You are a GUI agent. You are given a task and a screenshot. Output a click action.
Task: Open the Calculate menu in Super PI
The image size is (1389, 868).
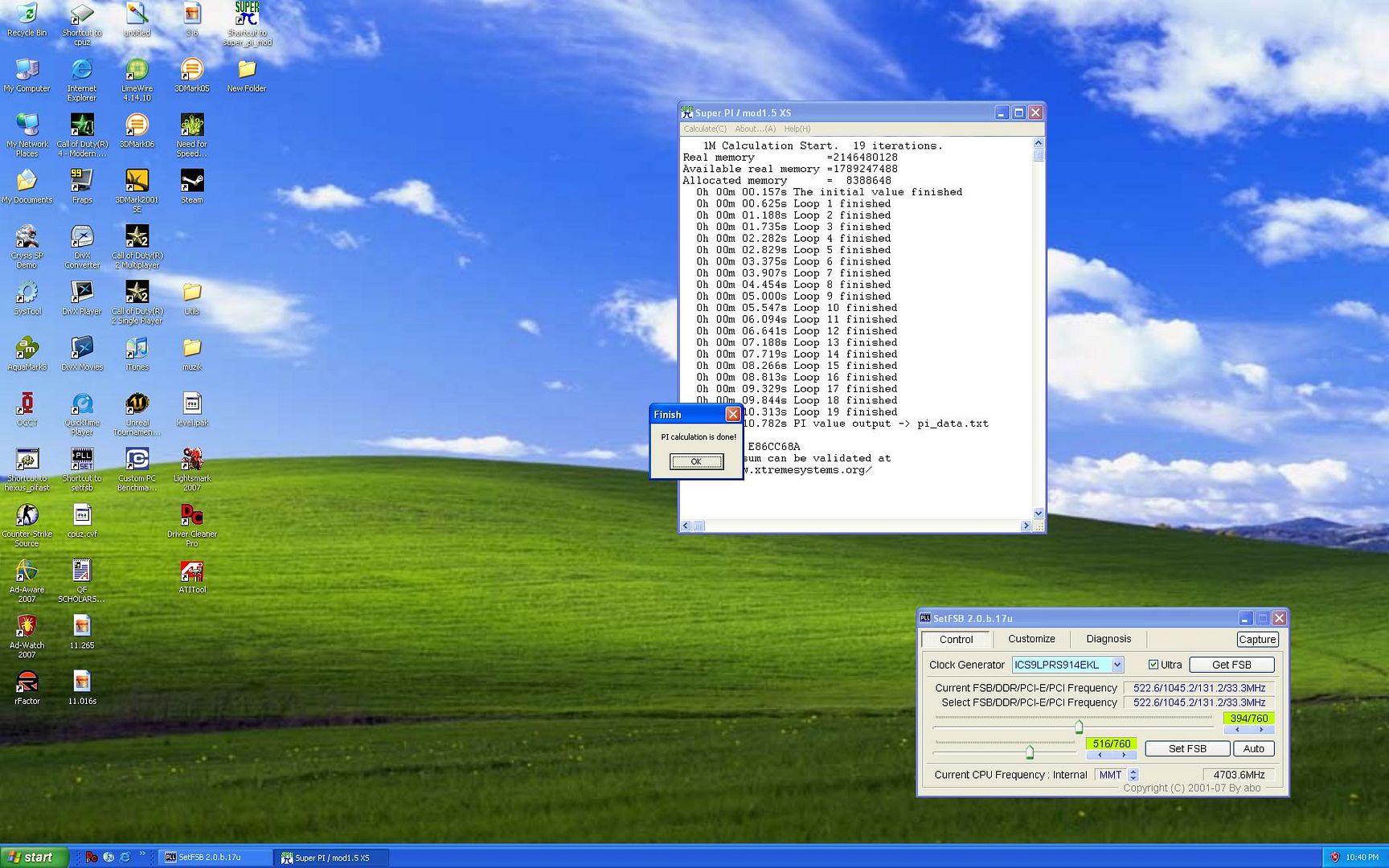point(705,129)
